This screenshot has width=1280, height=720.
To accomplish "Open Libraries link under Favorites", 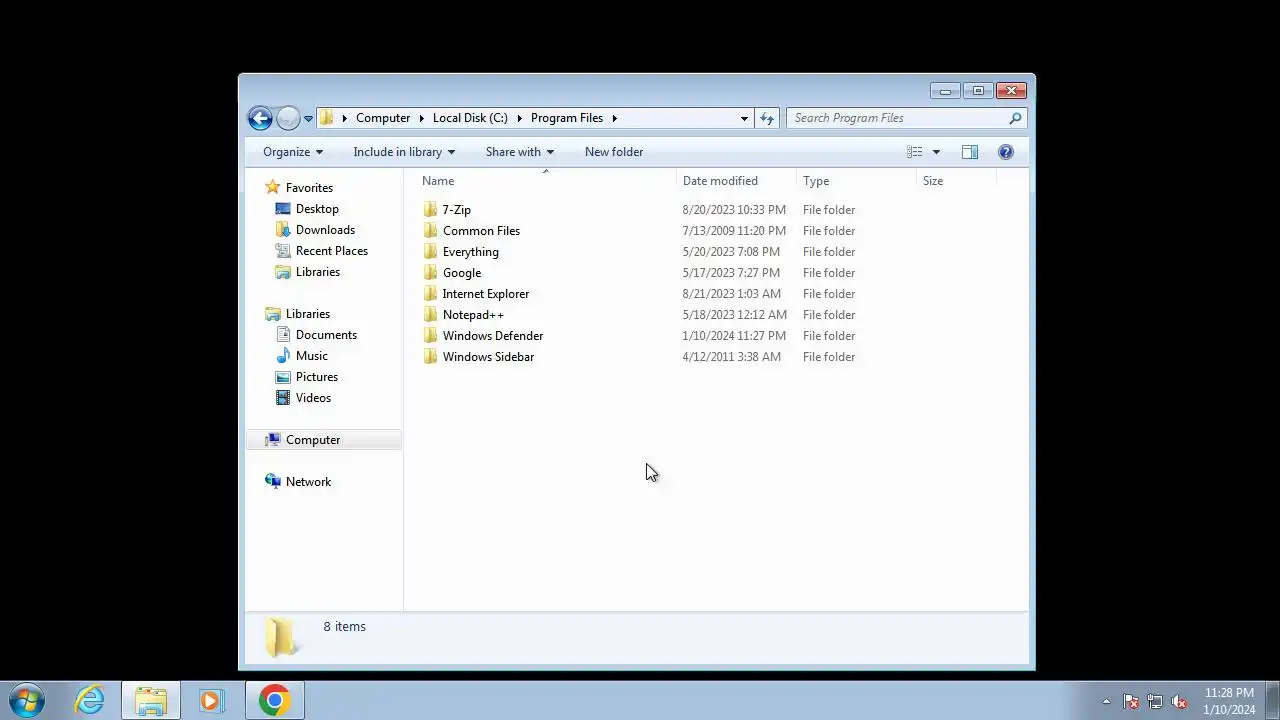I will point(318,272).
